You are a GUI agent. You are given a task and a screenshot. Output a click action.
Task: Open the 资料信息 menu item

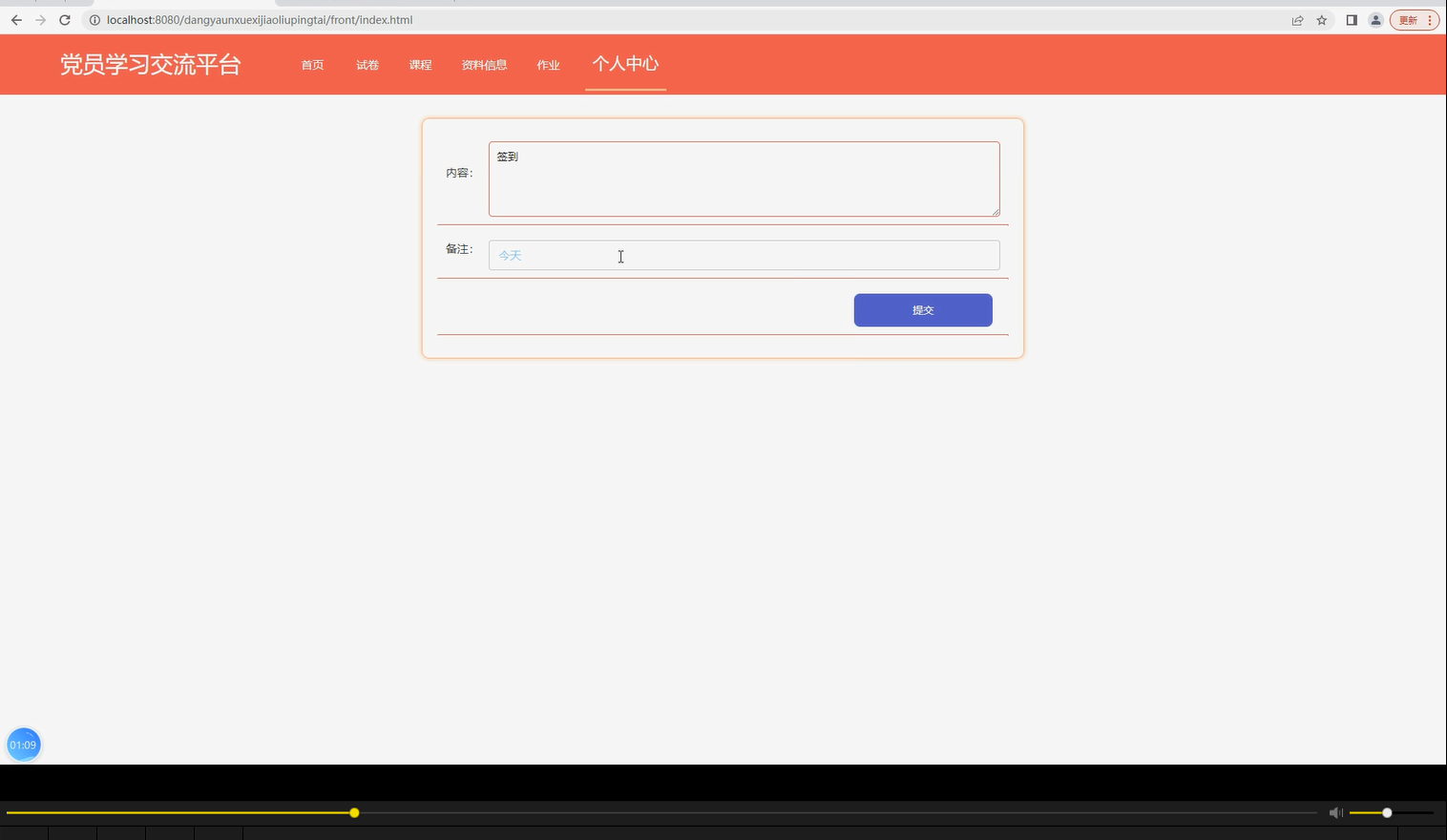(485, 65)
